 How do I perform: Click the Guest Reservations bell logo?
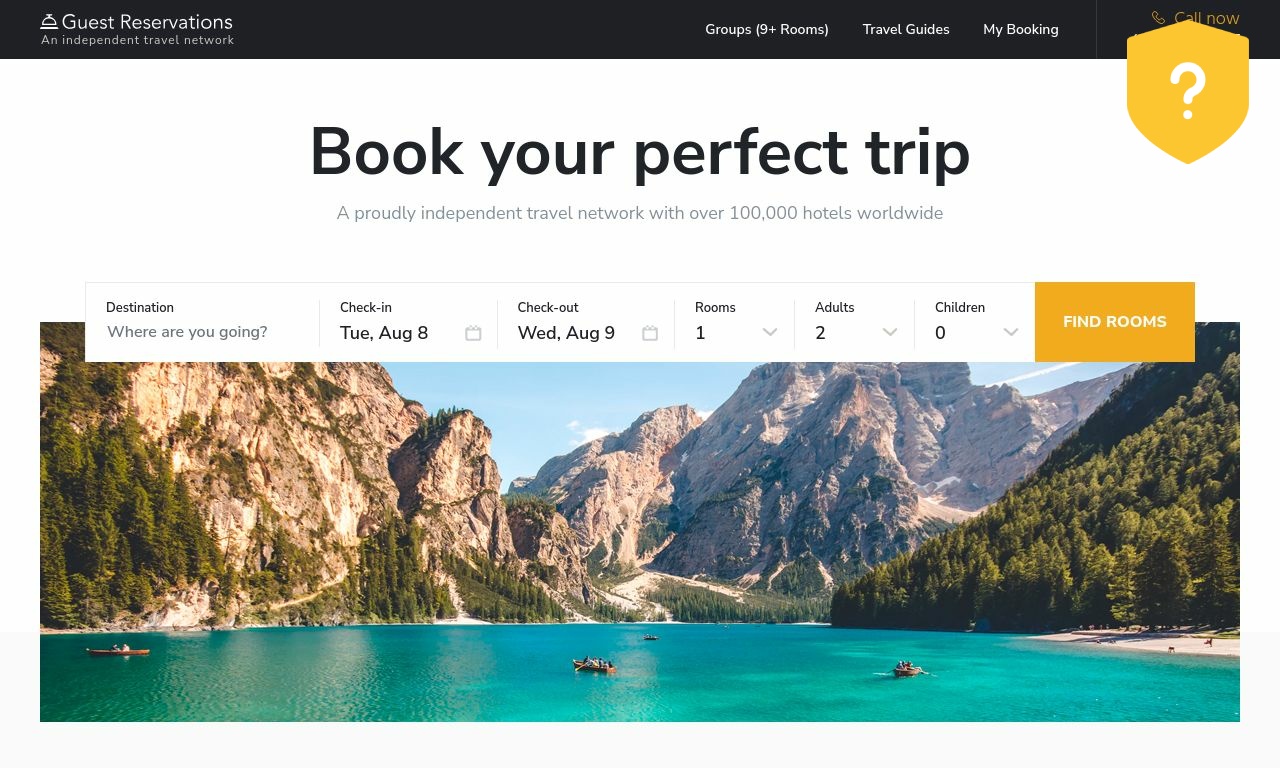pyautogui.click(x=49, y=21)
